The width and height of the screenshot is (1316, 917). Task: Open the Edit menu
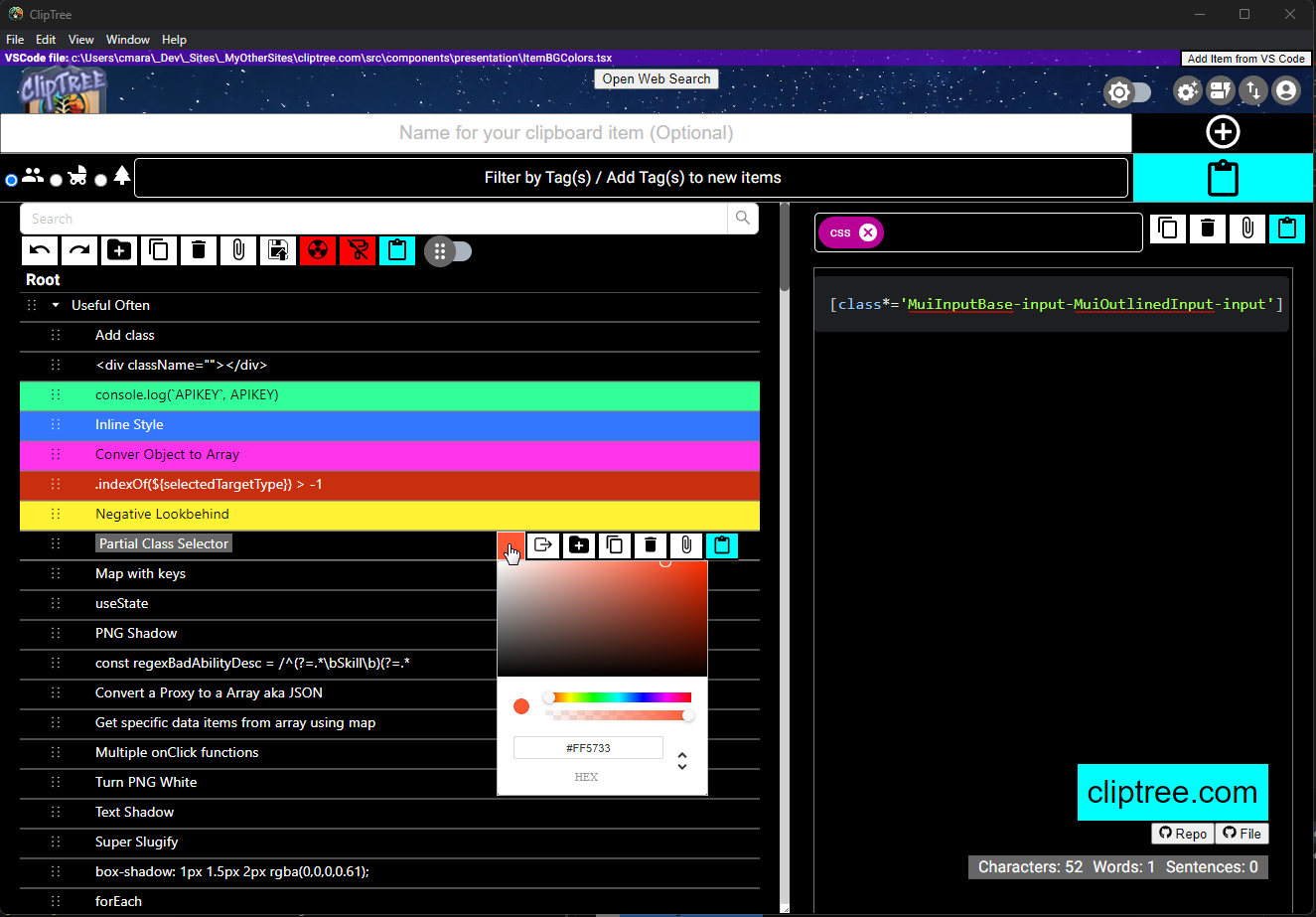pos(46,40)
